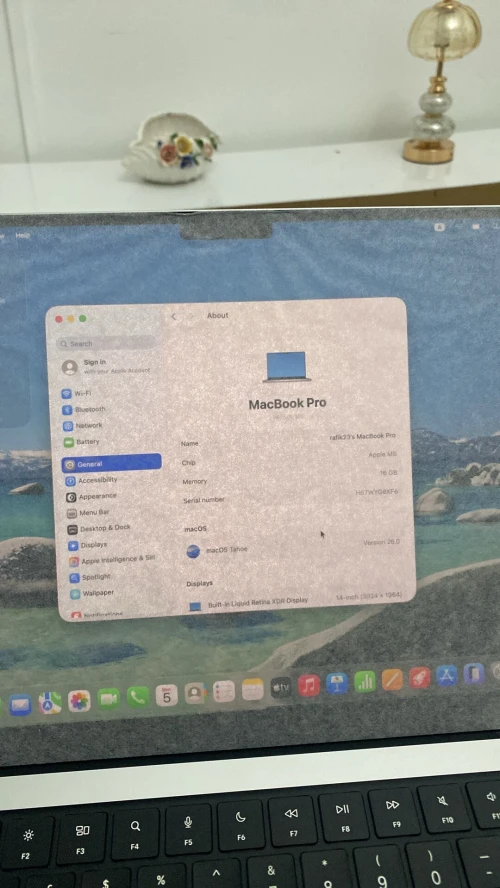Open Mail from the Dock
500x888 pixels.
point(20,705)
